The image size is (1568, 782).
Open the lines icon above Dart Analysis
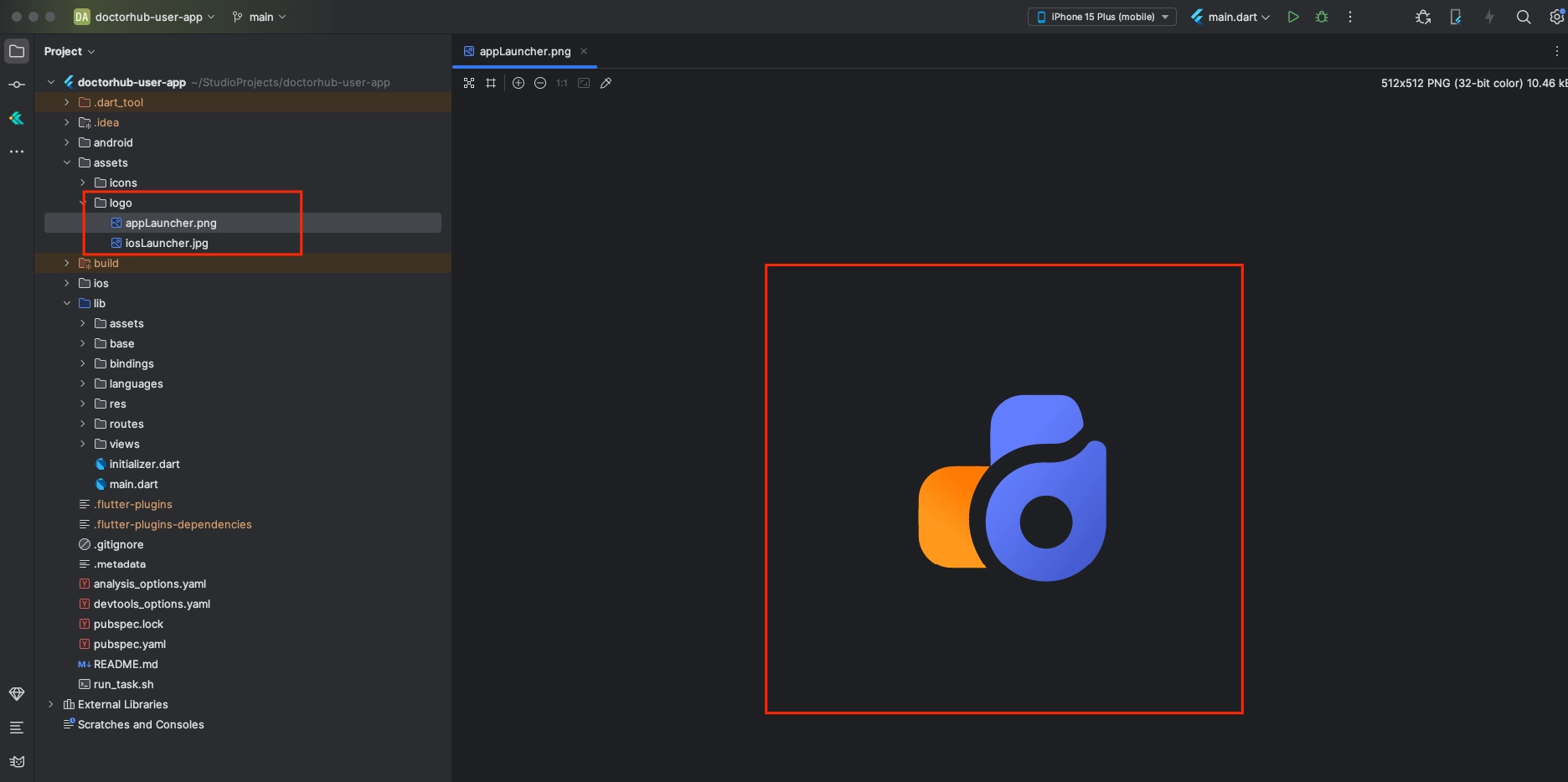point(17,728)
